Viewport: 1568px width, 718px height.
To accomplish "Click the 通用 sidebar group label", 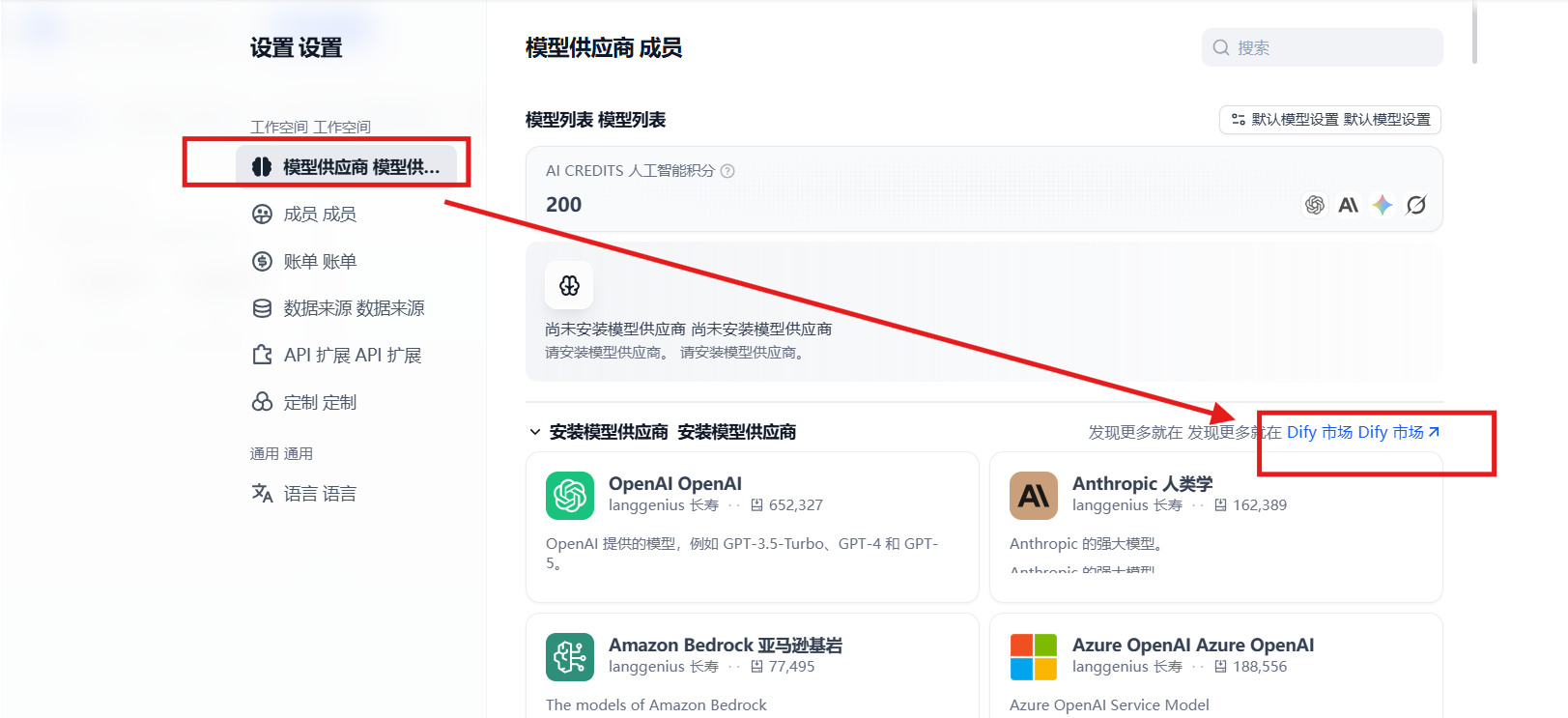I will pyautogui.click(x=281, y=453).
